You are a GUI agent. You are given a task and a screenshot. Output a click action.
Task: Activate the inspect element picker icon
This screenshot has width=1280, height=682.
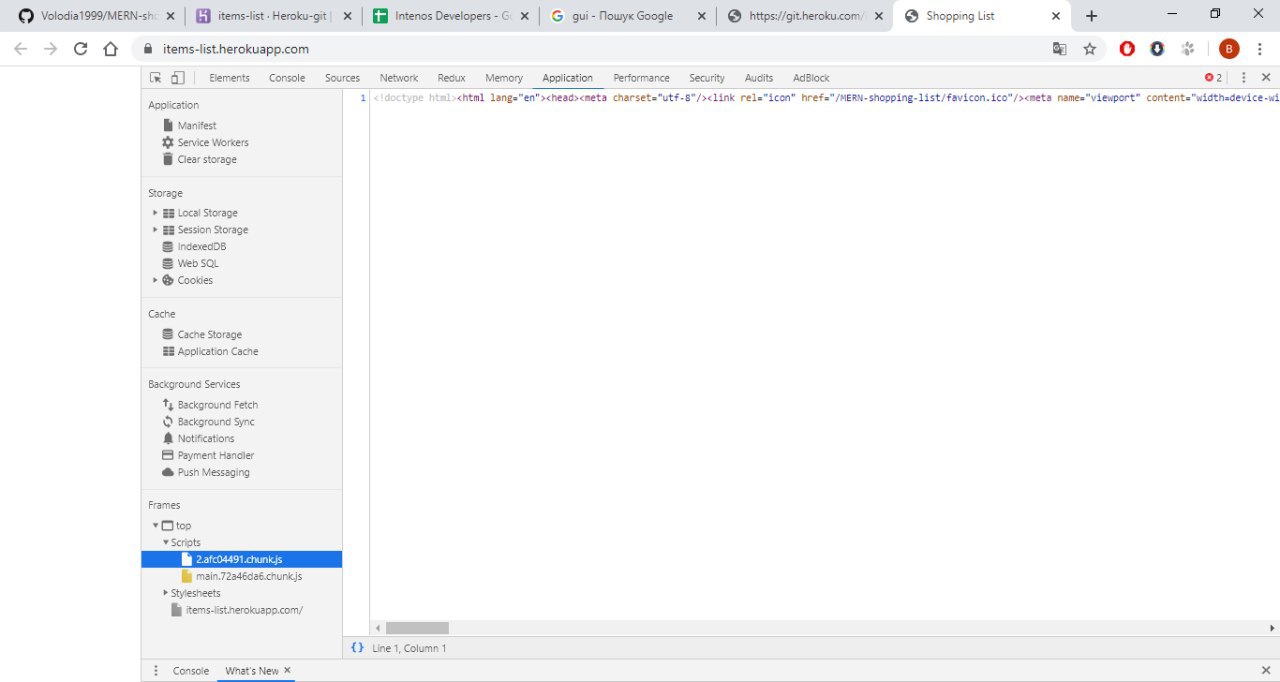(156, 78)
